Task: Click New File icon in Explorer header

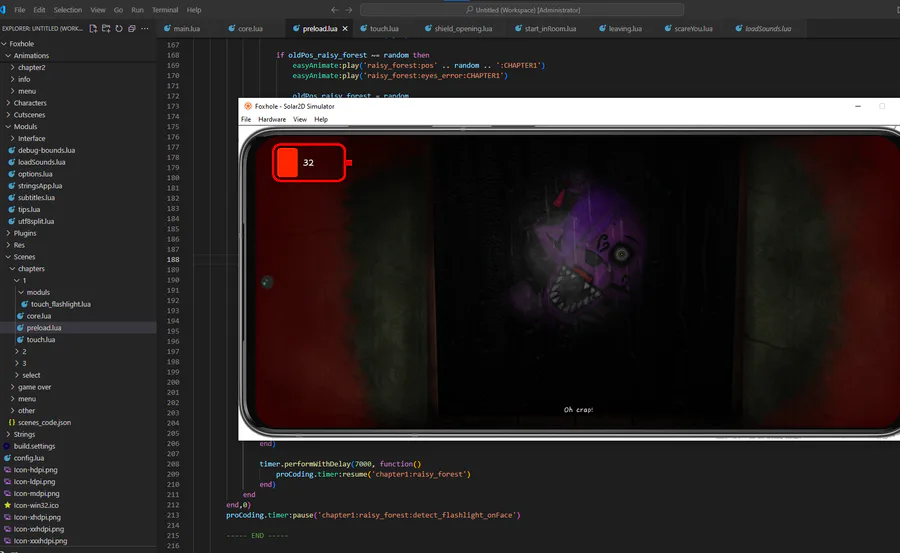Action: click(x=93, y=28)
